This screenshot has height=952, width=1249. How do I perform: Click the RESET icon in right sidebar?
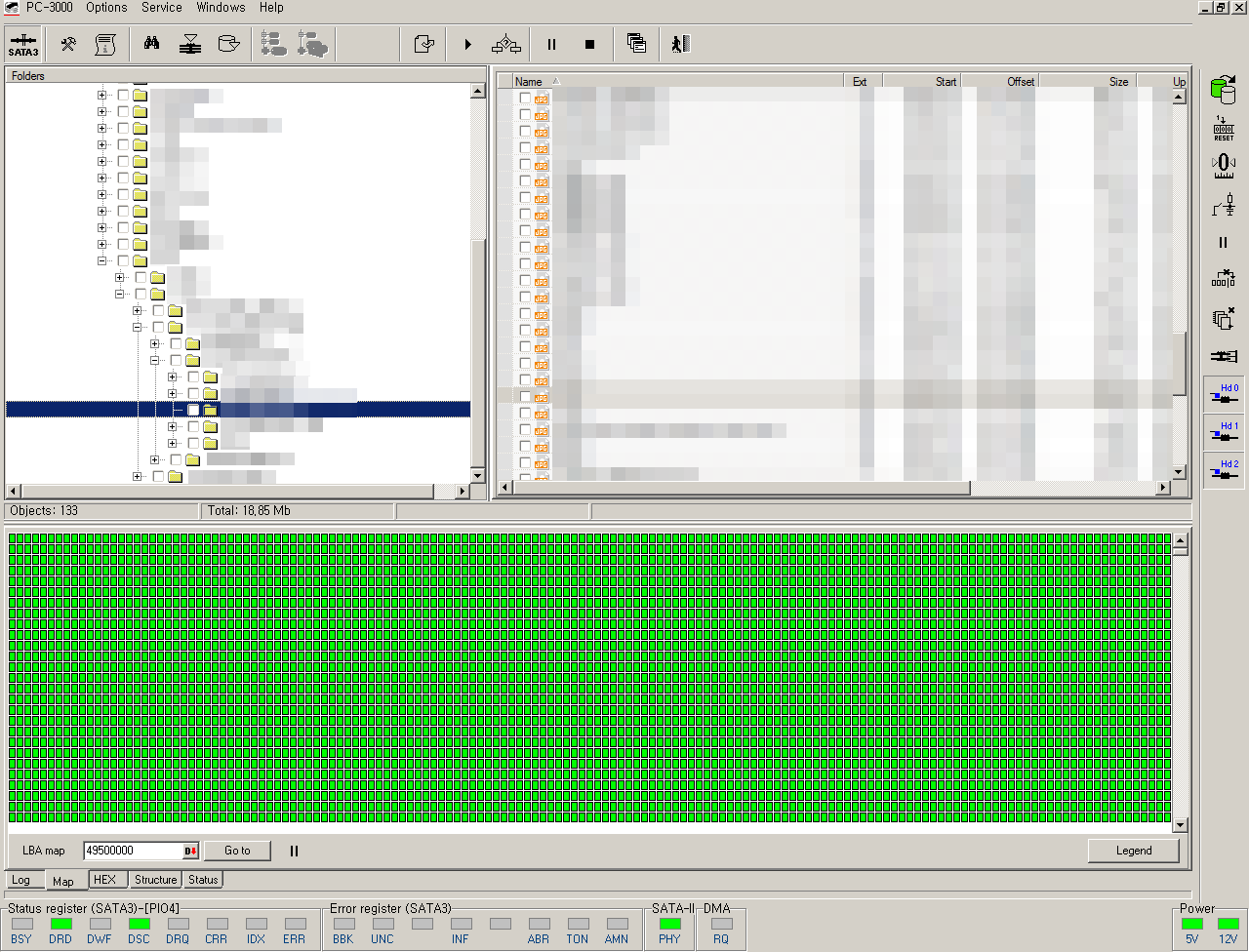tap(1224, 128)
